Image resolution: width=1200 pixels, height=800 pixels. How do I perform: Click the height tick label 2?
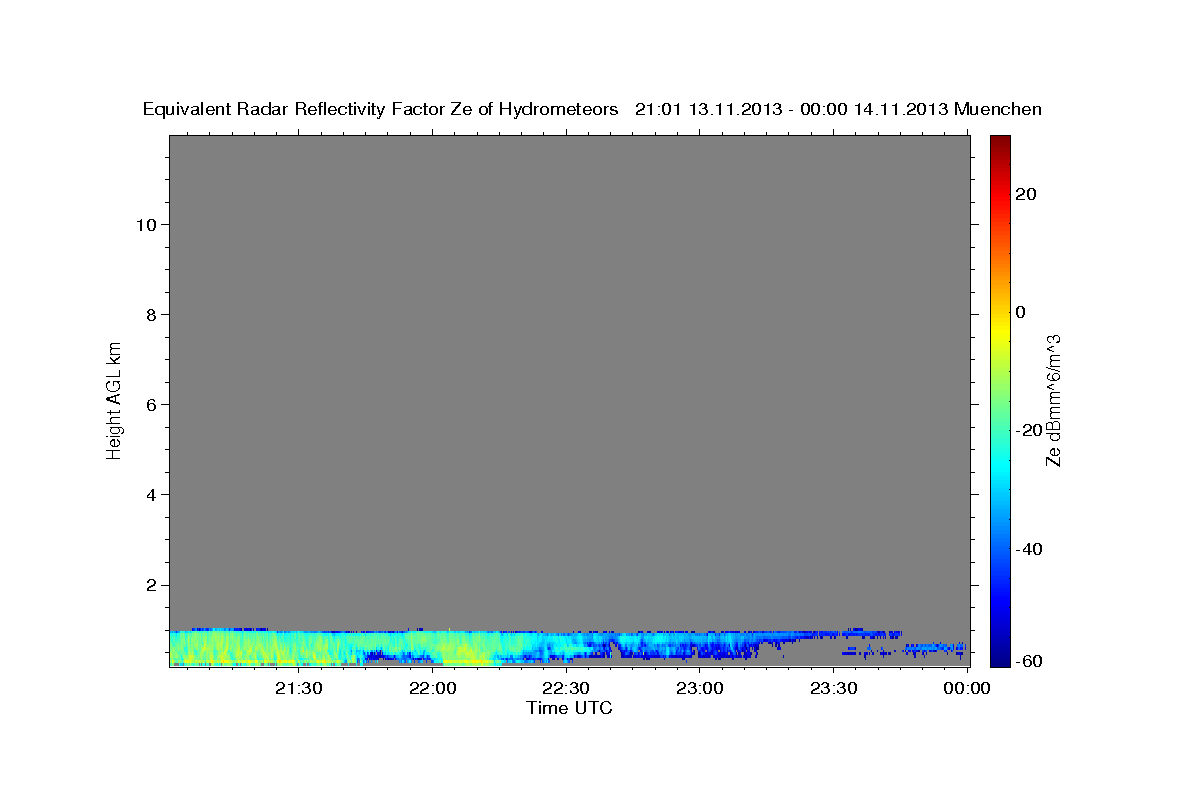coord(150,585)
